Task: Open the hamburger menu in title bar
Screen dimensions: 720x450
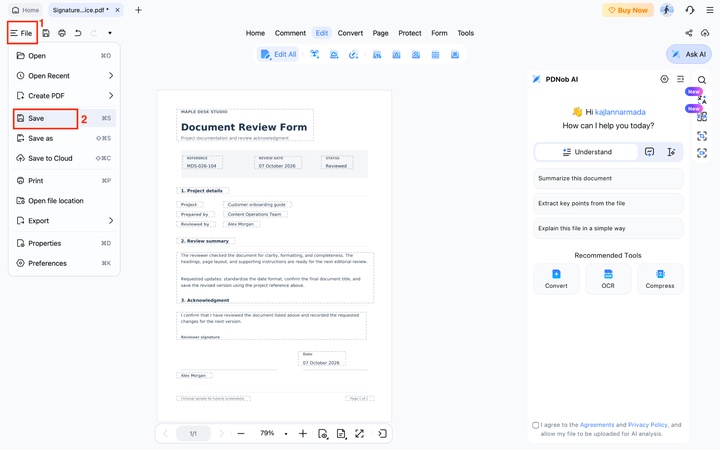Action: click(x=710, y=10)
